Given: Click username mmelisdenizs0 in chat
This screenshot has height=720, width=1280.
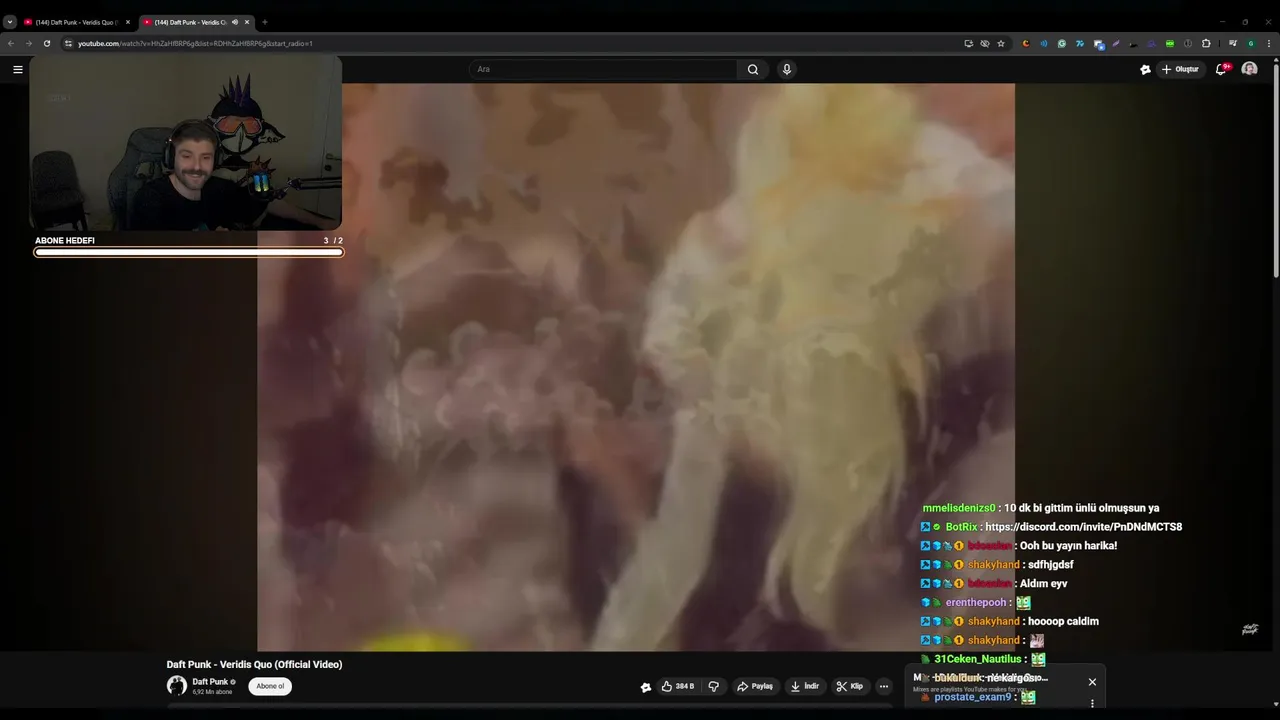Looking at the screenshot, I should [x=959, y=508].
